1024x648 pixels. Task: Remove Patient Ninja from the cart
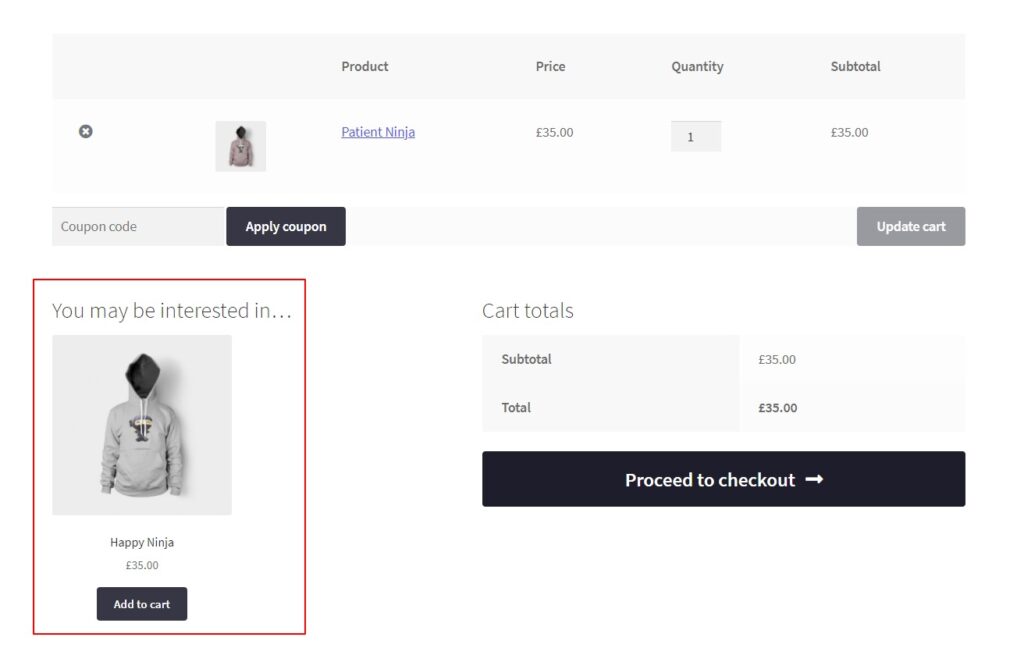pyautogui.click(x=86, y=131)
